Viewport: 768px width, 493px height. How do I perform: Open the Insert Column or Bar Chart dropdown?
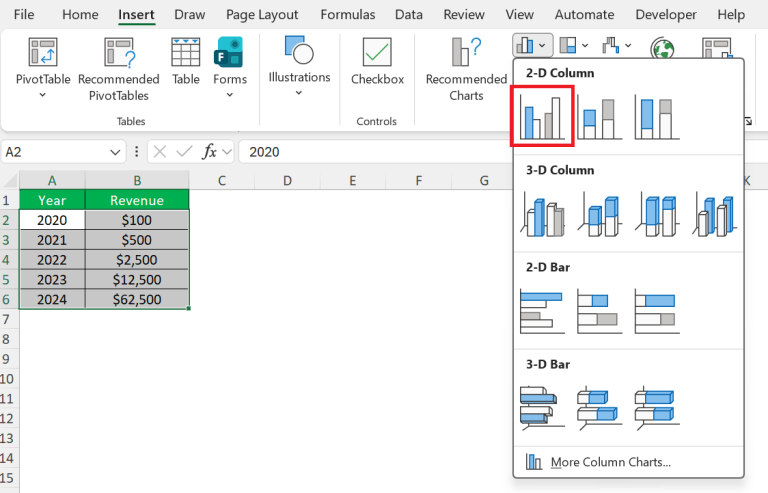tap(533, 46)
